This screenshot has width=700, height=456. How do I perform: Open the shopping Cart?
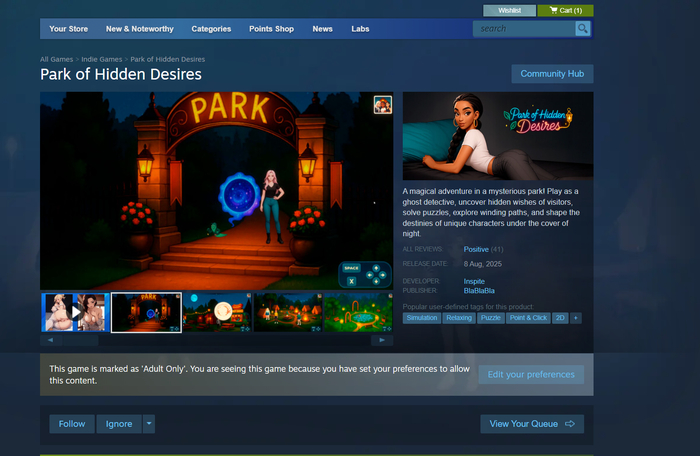(x=565, y=10)
